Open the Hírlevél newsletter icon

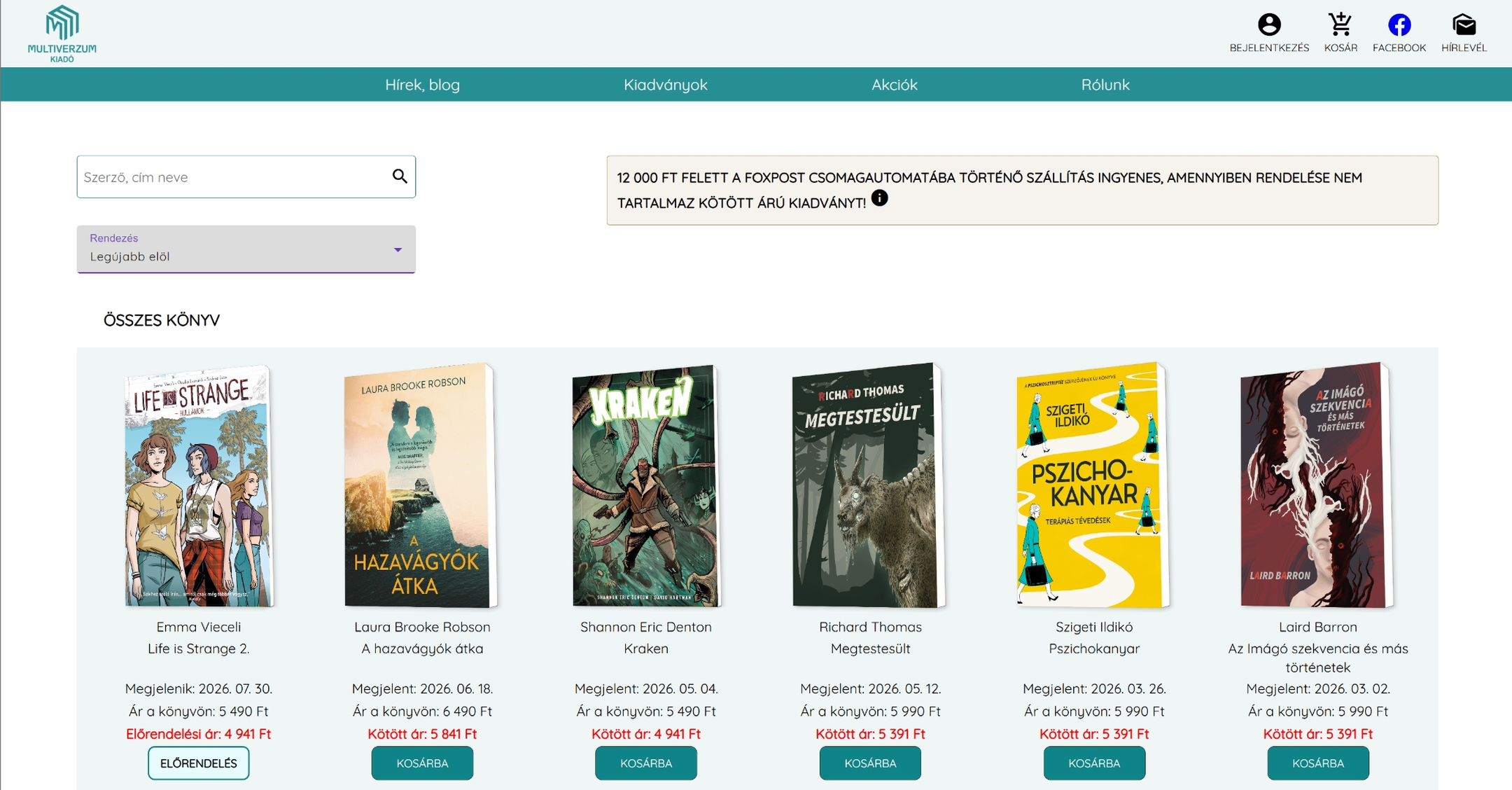point(1464,25)
